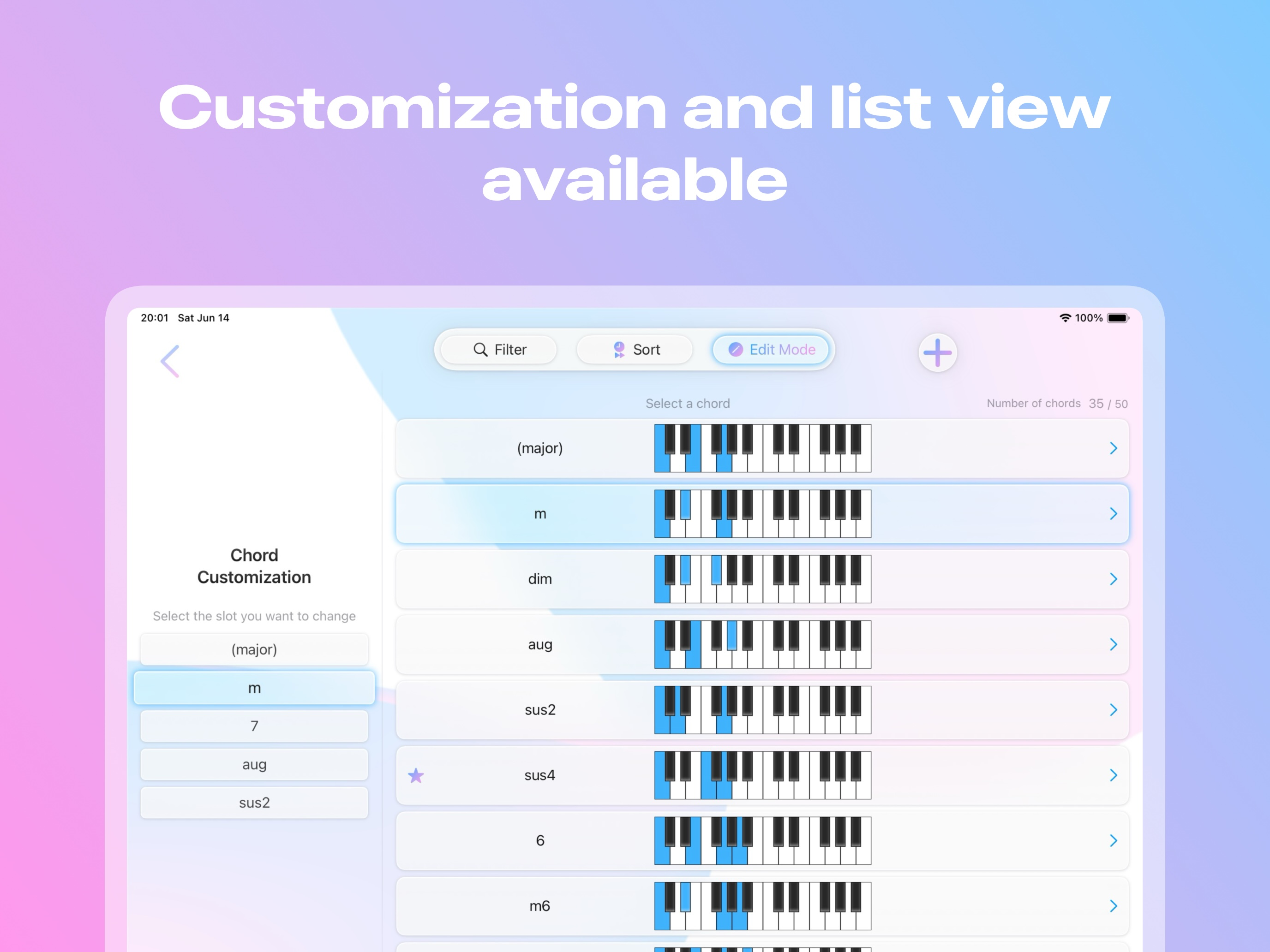Screen dimensions: 1270x952
Task: Expand the (major) chord row chevron
Action: pos(1113,448)
